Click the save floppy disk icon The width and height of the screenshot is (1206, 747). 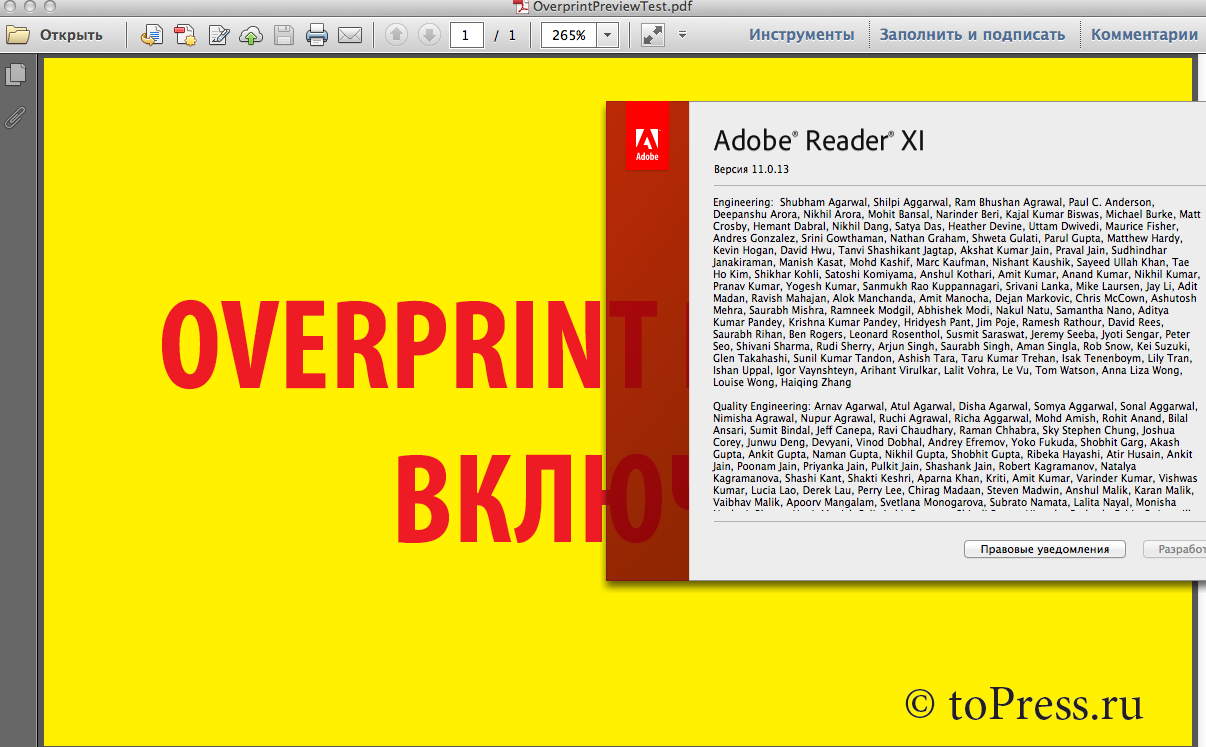[284, 35]
